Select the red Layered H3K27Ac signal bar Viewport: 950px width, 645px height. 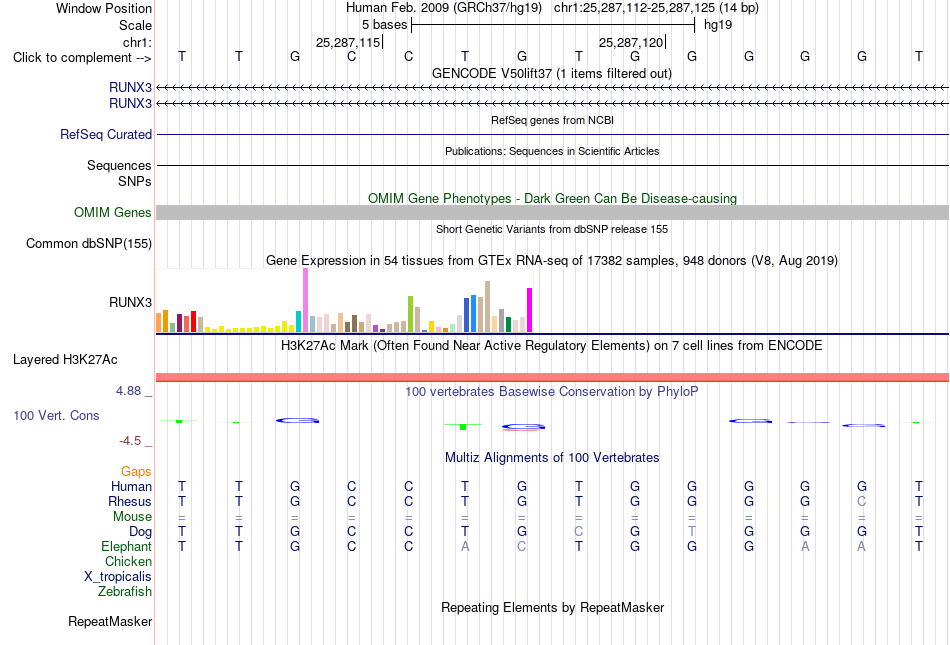553,377
